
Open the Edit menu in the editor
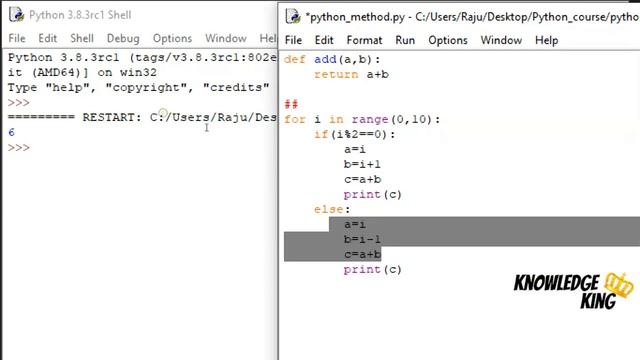coord(324,40)
